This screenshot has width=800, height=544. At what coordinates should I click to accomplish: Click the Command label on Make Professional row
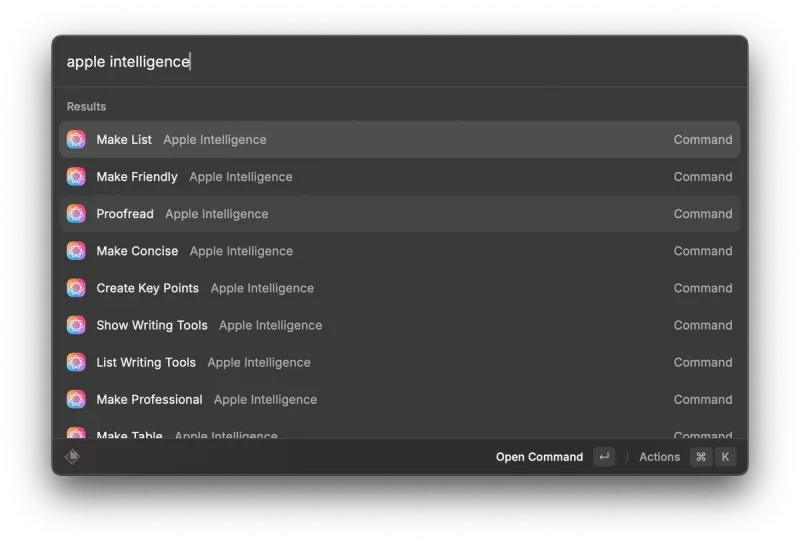pos(703,400)
